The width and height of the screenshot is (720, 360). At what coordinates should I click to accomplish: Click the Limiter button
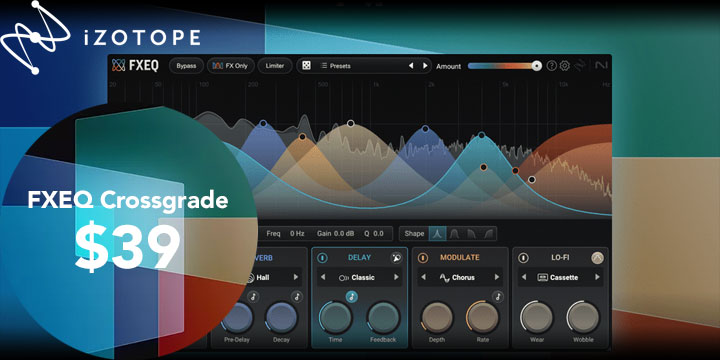pyautogui.click(x=275, y=66)
